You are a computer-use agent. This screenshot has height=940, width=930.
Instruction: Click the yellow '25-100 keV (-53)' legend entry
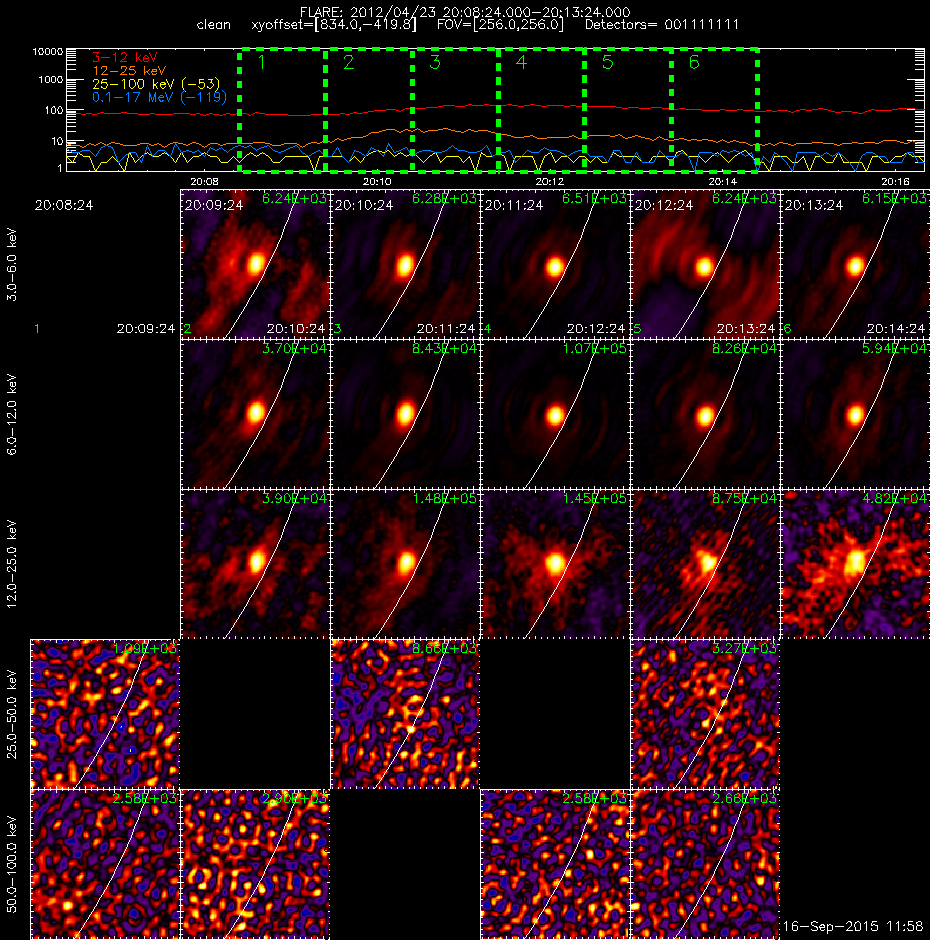156,84
